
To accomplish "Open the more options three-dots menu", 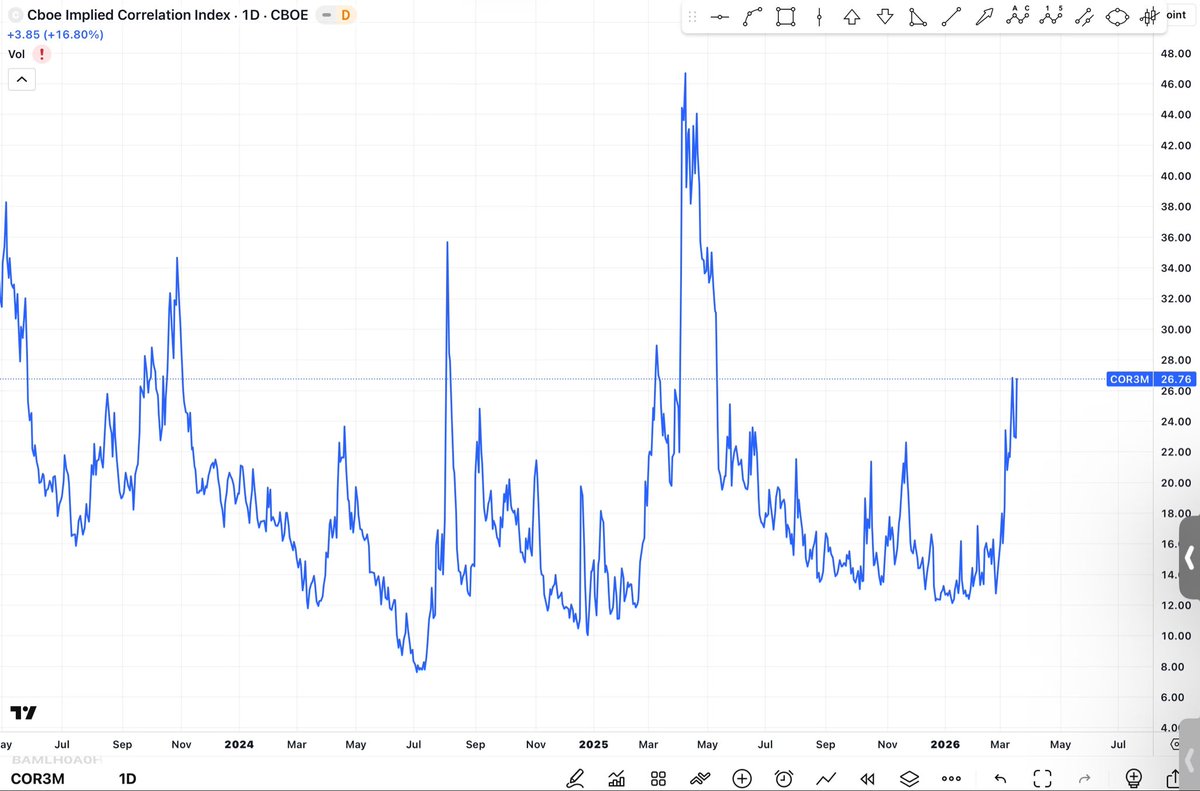I will coord(951,778).
